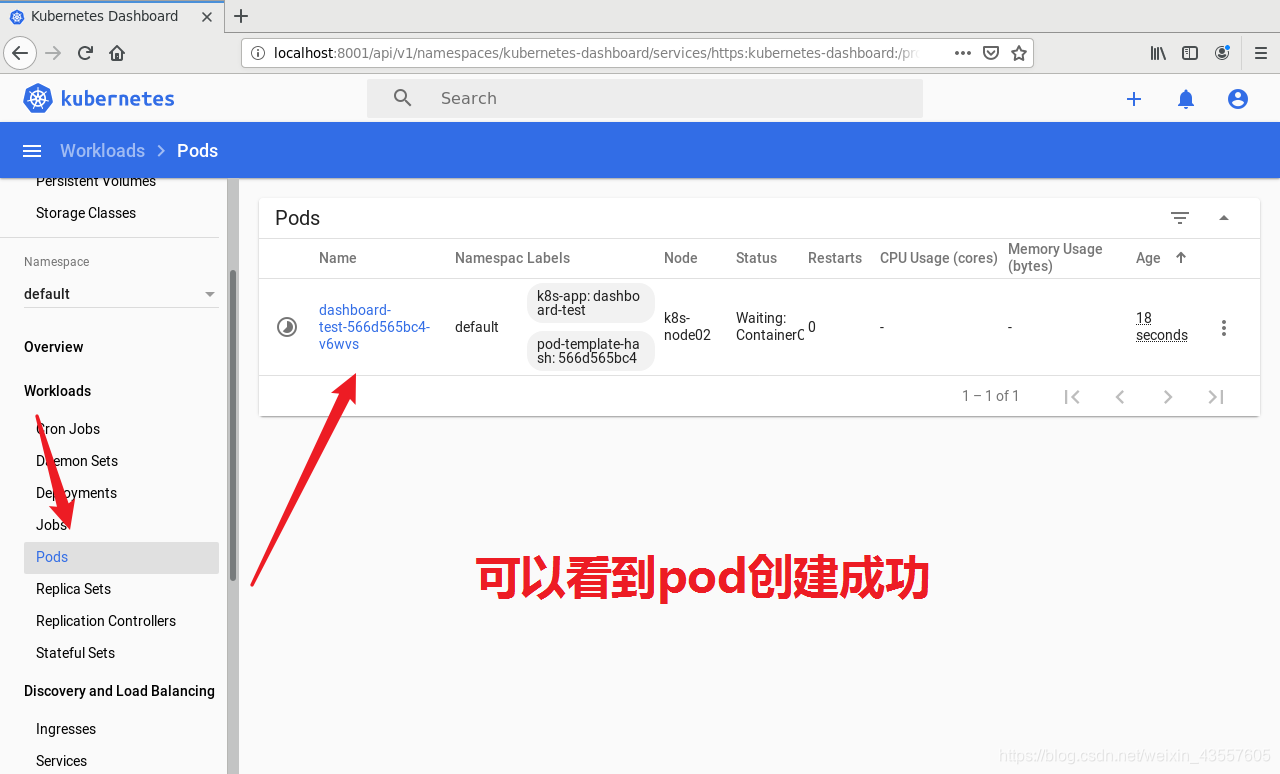Click the plus icon to create a new resource
The image size is (1280, 774).
[x=1134, y=98]
